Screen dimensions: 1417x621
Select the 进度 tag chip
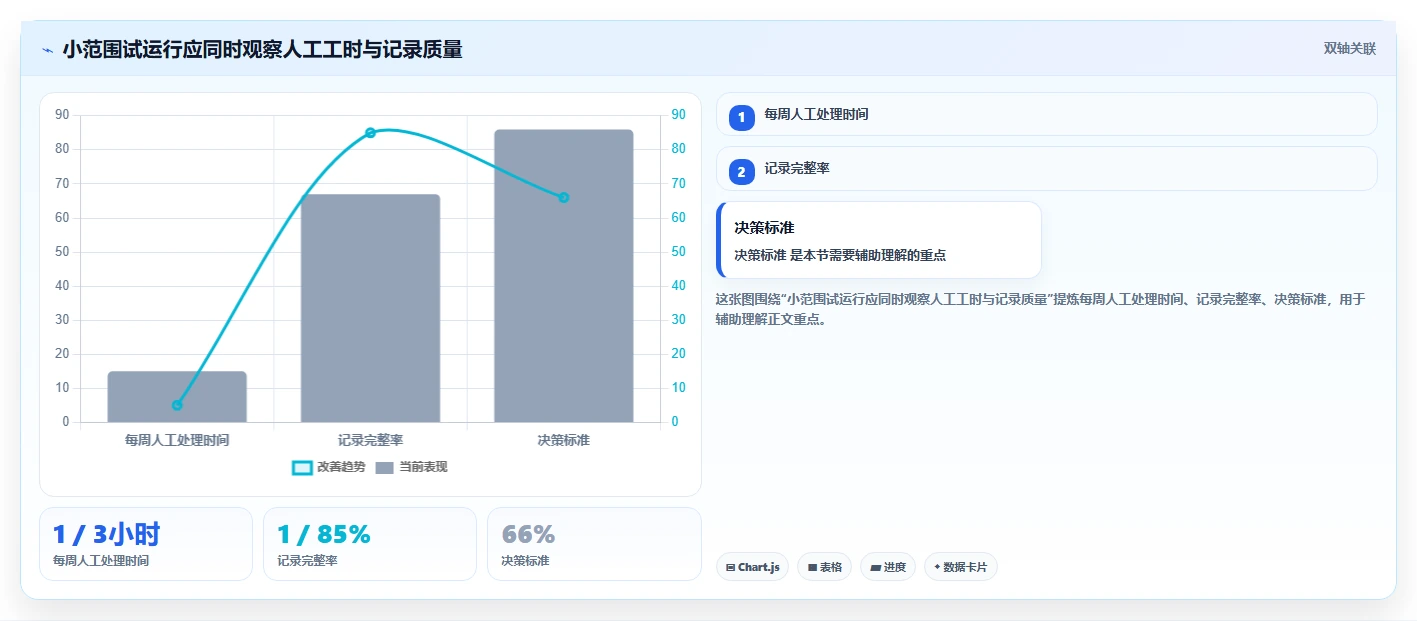[x=888, y=567]
